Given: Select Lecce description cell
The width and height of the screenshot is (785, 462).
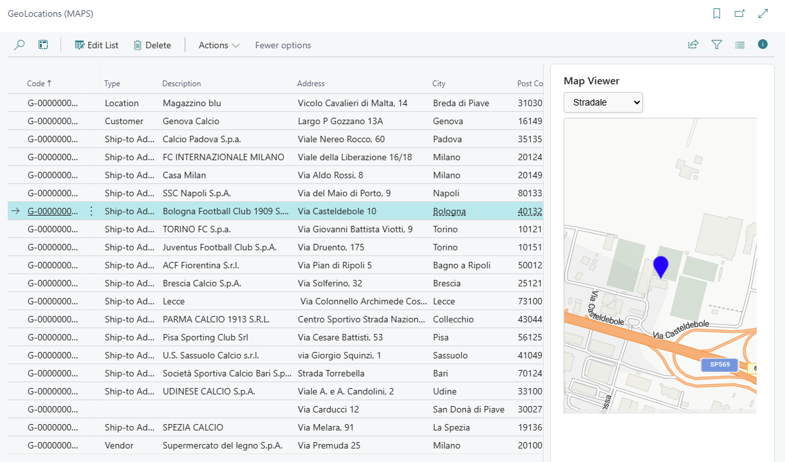Looking at the screenshot, I should coord(174,301).
